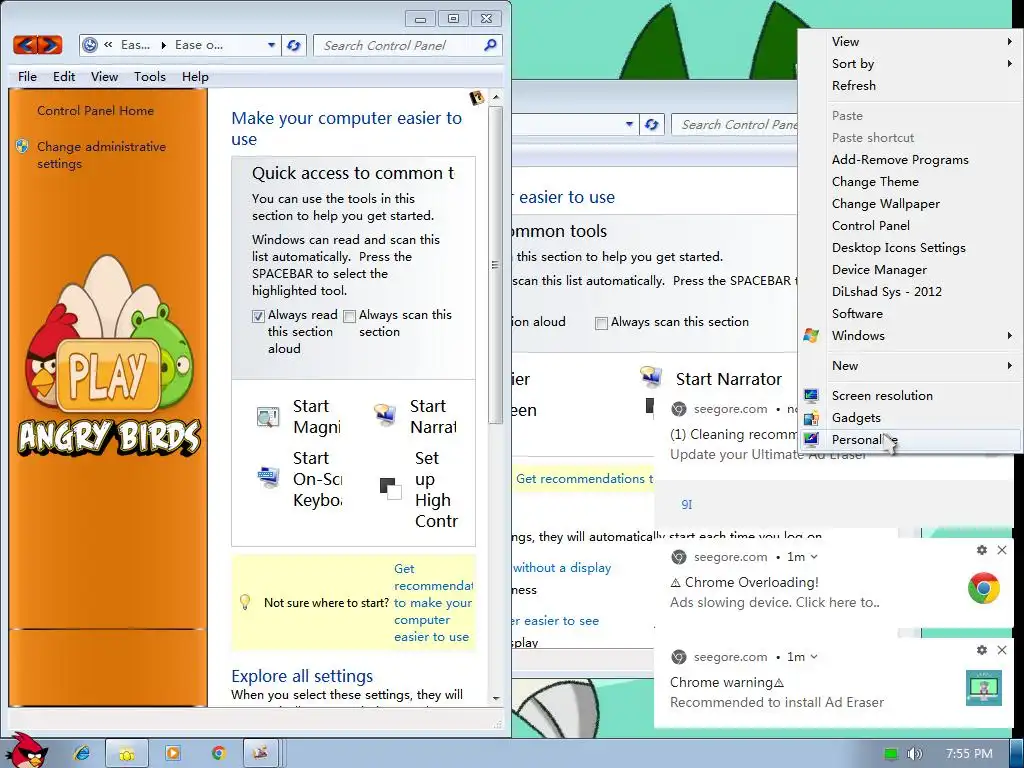Click the refresh icon beside front address bar
This screenshot has height=768, width=1024.
tap(294, 45)
